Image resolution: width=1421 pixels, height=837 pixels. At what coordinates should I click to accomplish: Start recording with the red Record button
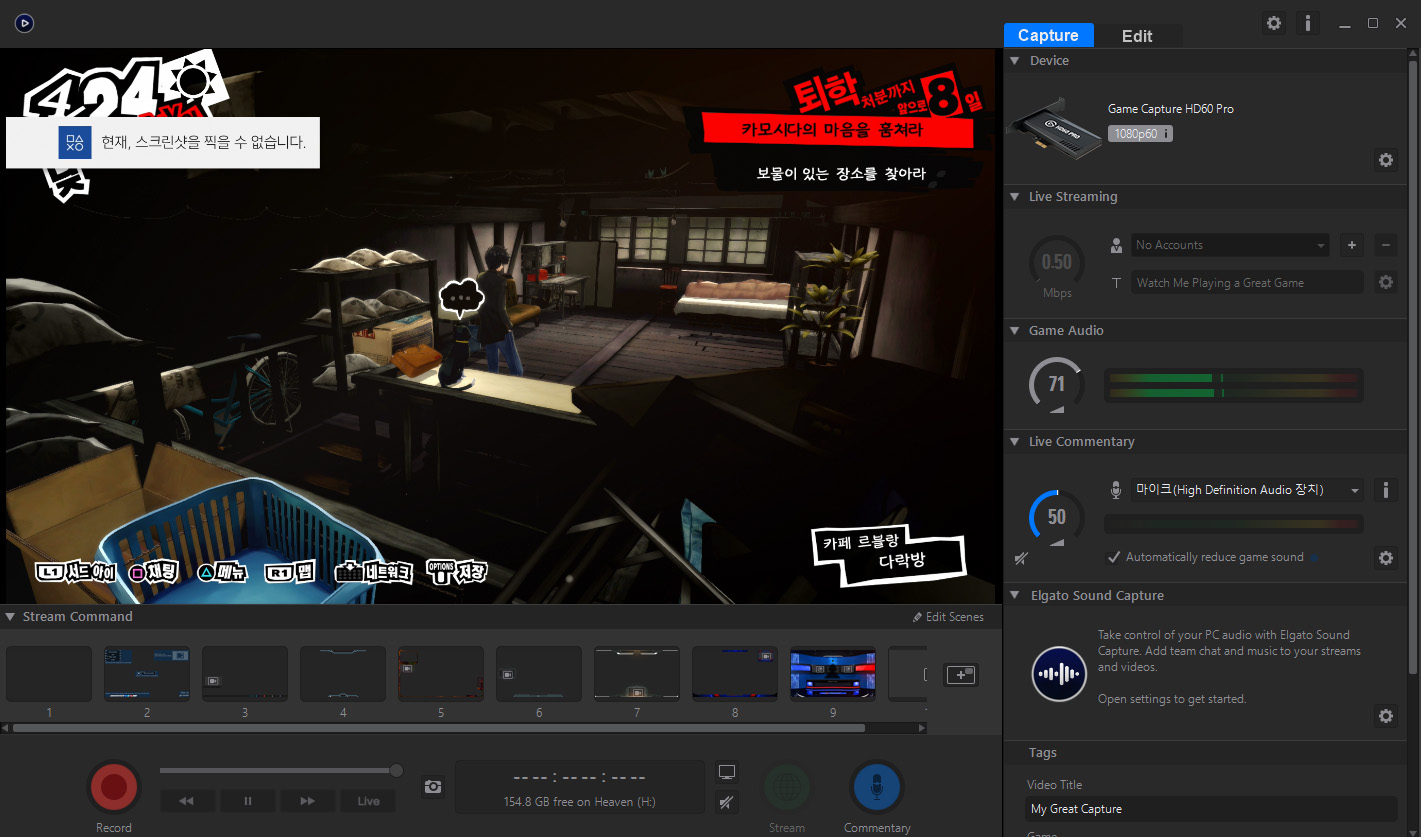pyautogui.click(x=113, y=785)
